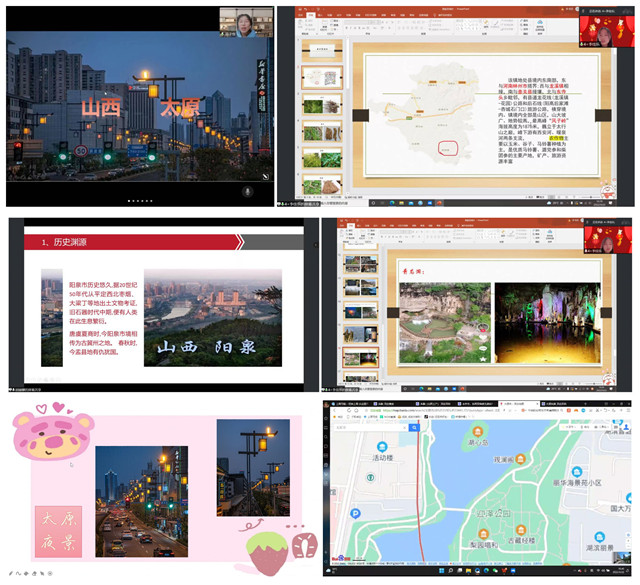Select the title slide thumbnail in map presentation
Viewport: 640px width, 585px height.
click(322, 50)
